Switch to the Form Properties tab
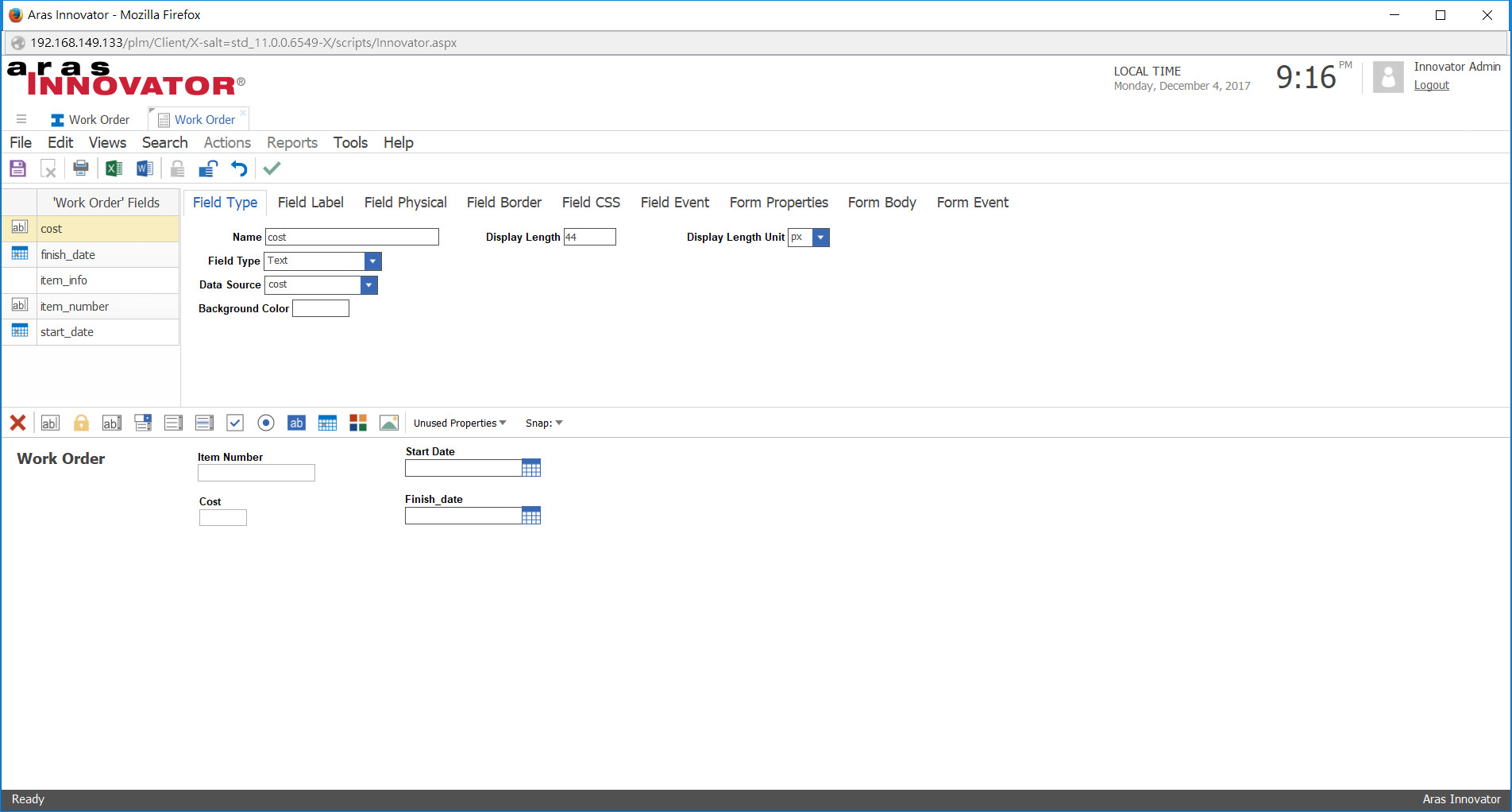 tap(779, 203)
